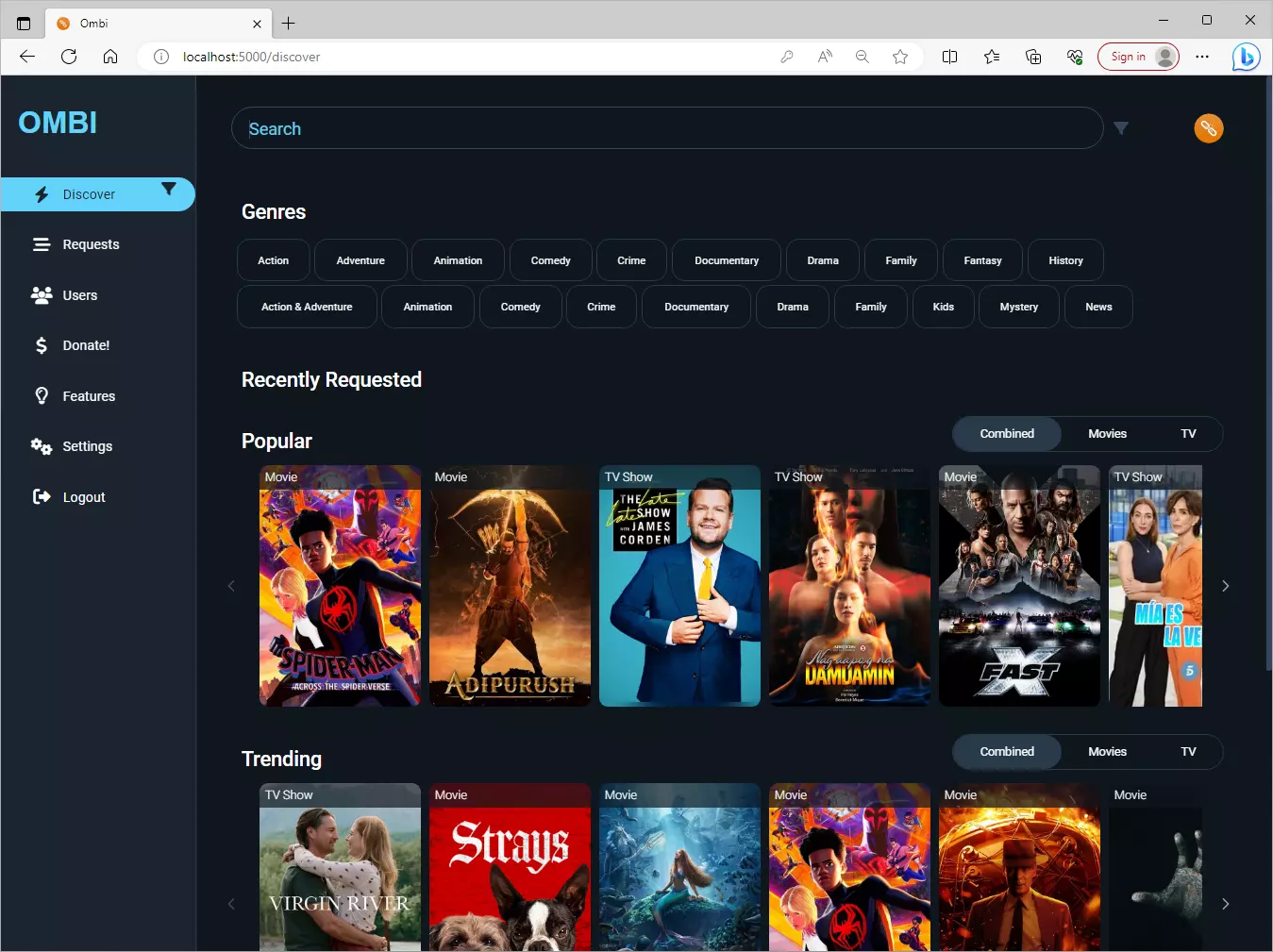
Task: Click the password key icon in address bar
Action: [787, 57]
